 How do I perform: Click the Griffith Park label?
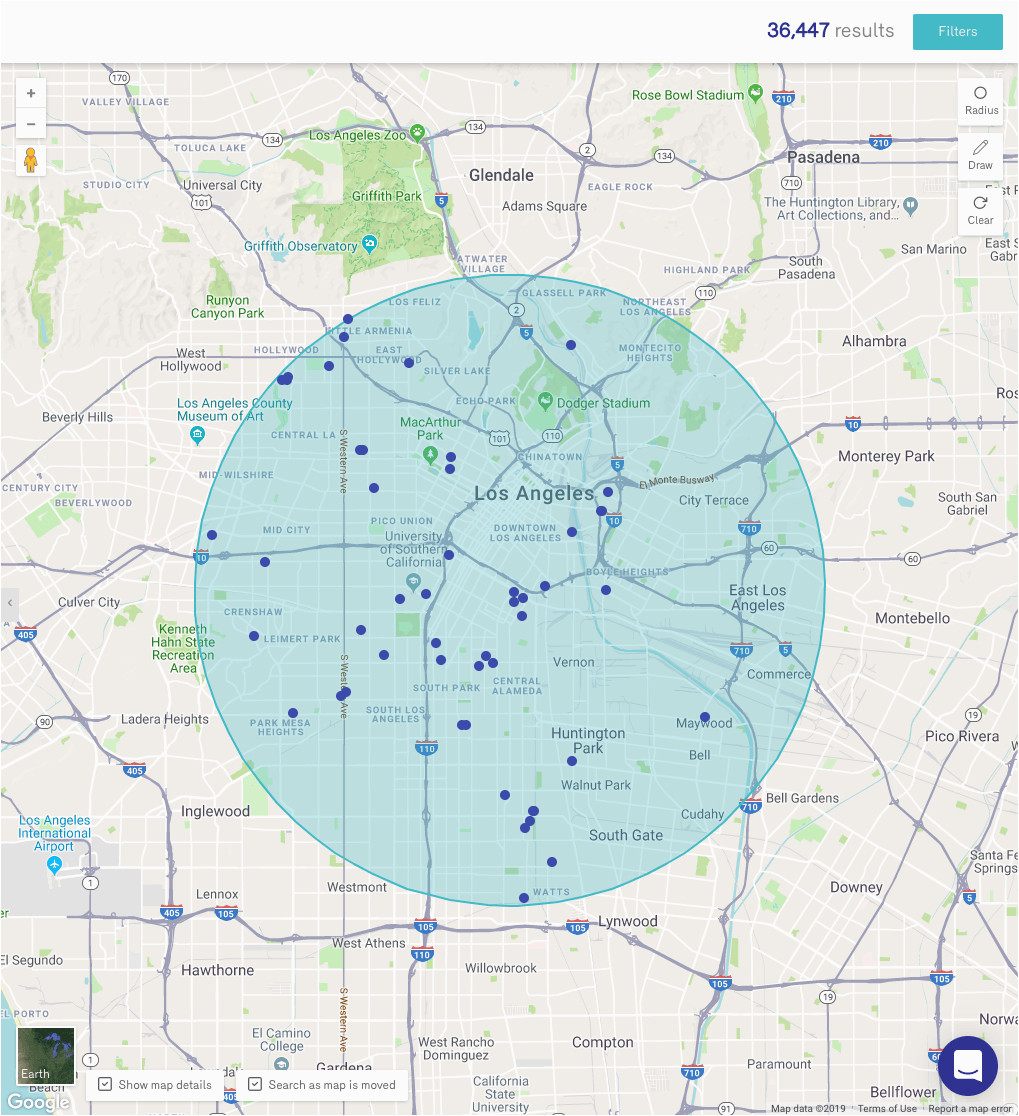(x=386, y=196)
